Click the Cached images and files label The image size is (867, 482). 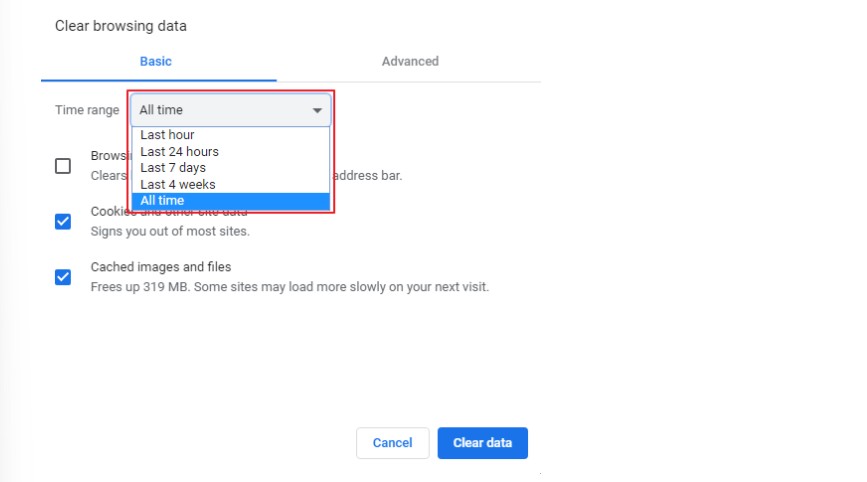(x=161, y=267)
